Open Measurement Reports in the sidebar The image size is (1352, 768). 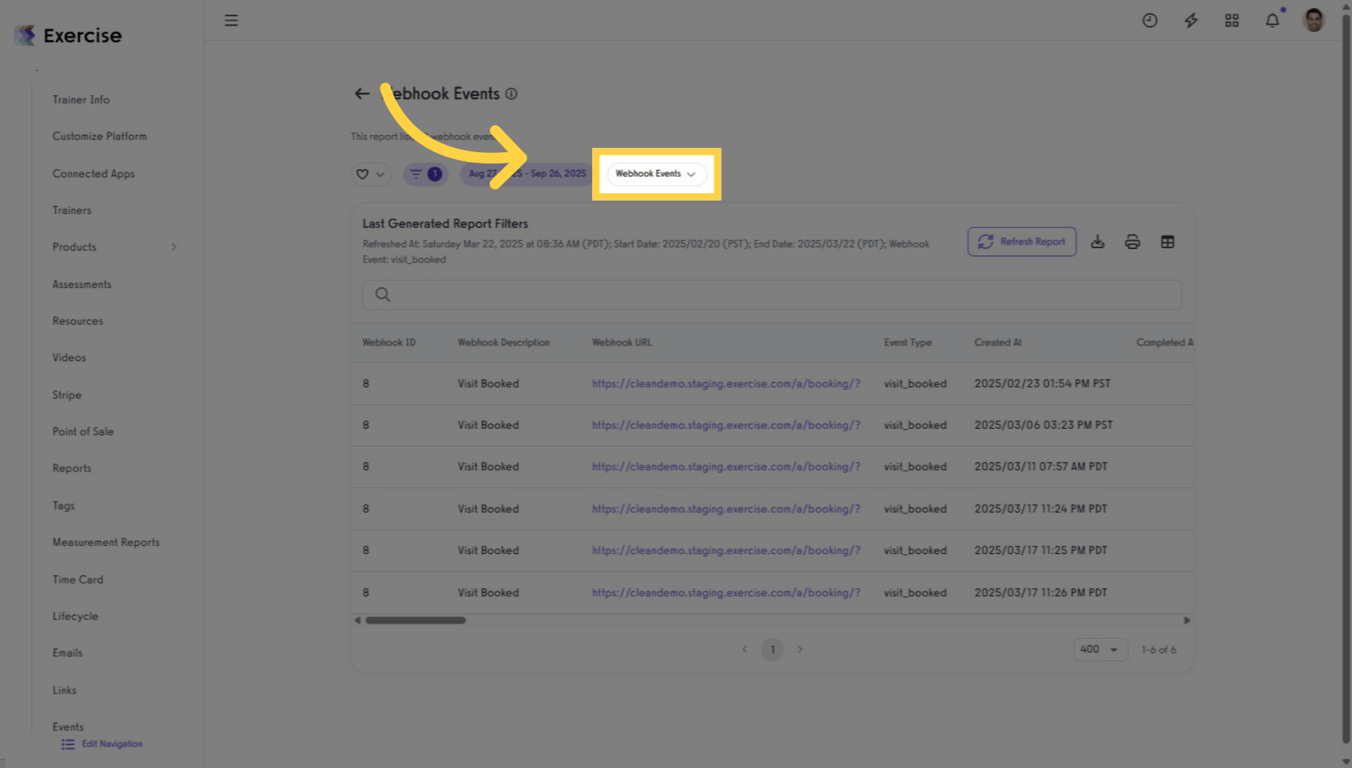105,542
